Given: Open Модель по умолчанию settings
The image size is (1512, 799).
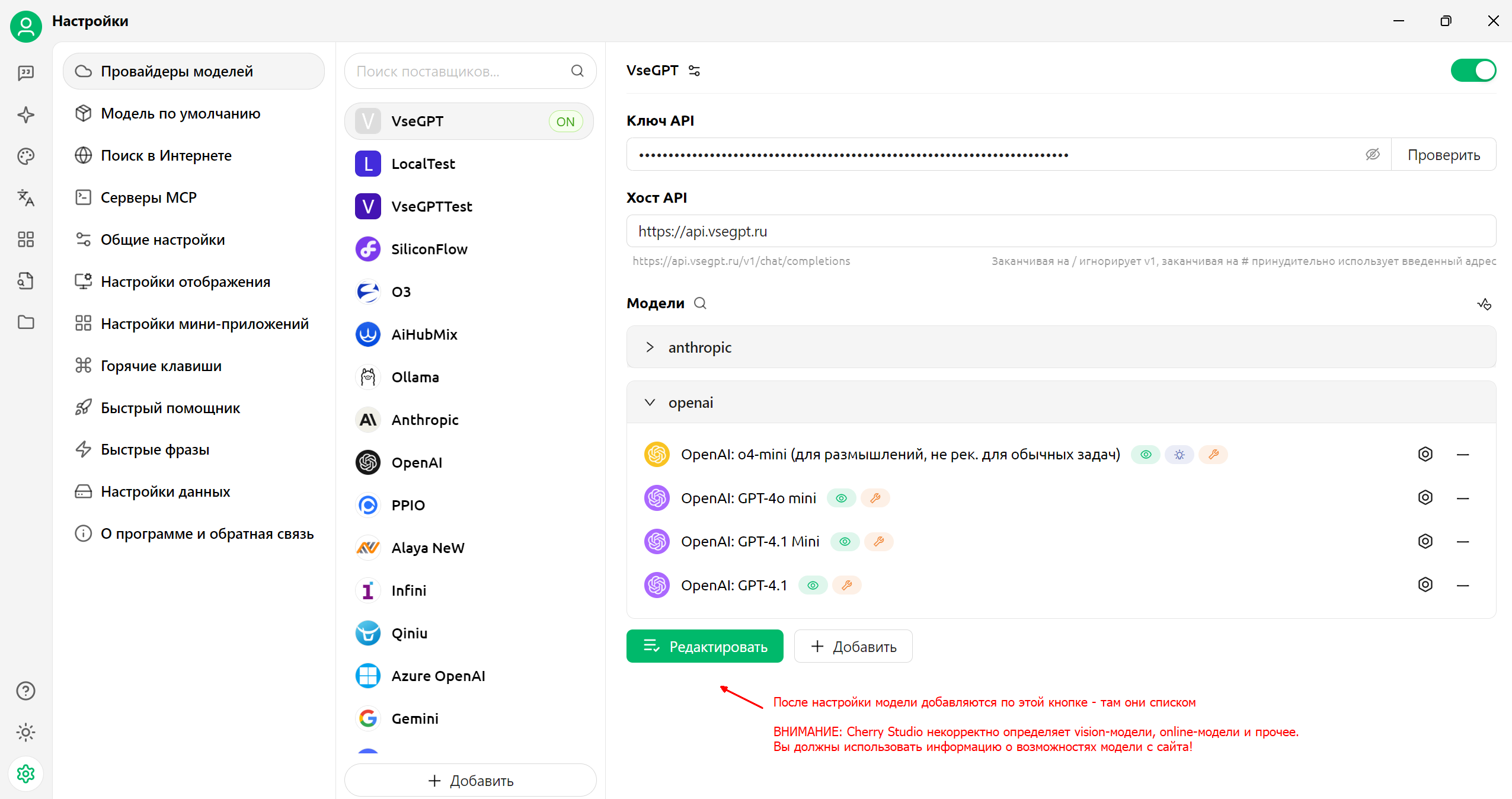Looking at the screenshot, I should 194,113.
